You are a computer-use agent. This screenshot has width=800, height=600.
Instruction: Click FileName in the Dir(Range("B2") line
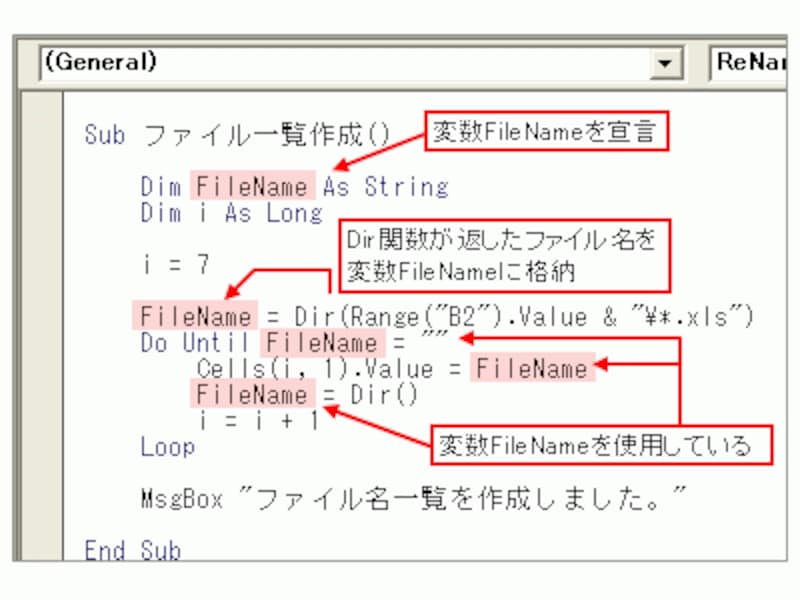[x=195, y=316]
